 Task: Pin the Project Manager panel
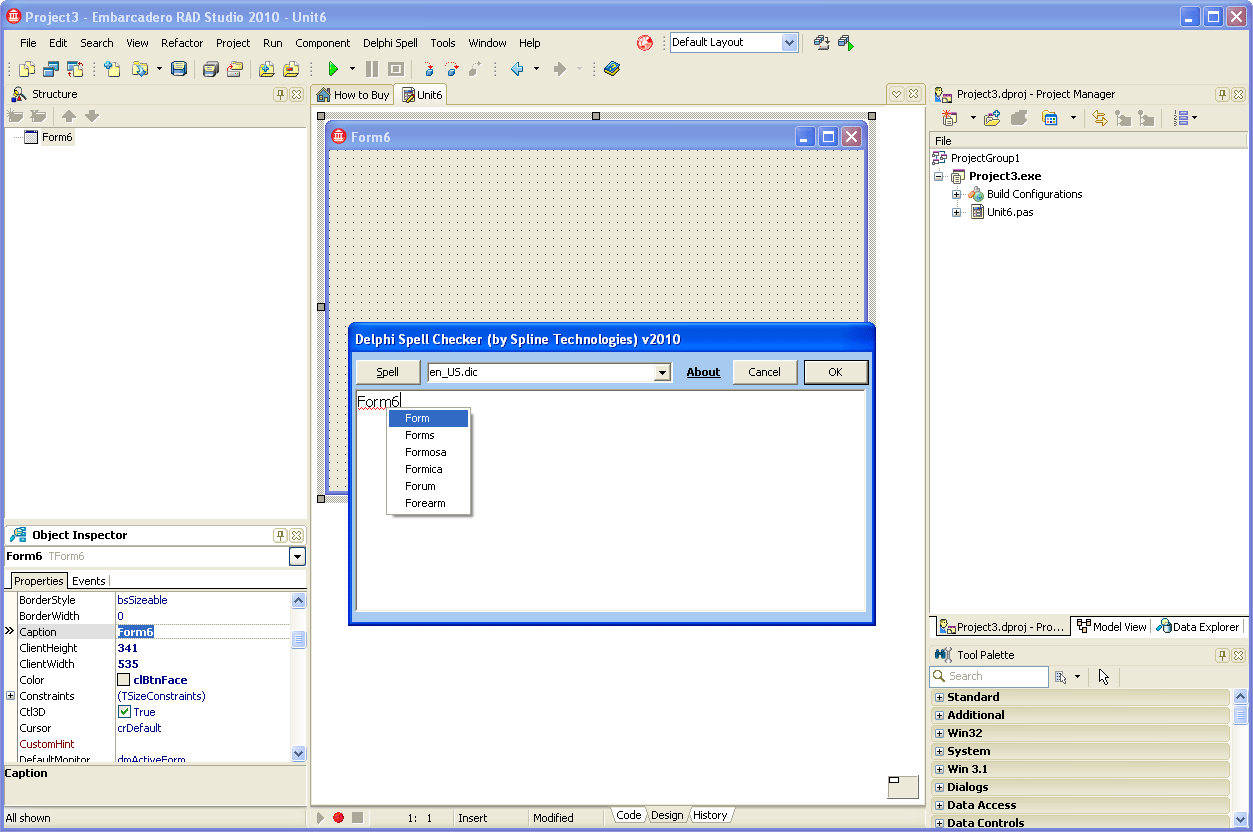[x=1222, y=94]
